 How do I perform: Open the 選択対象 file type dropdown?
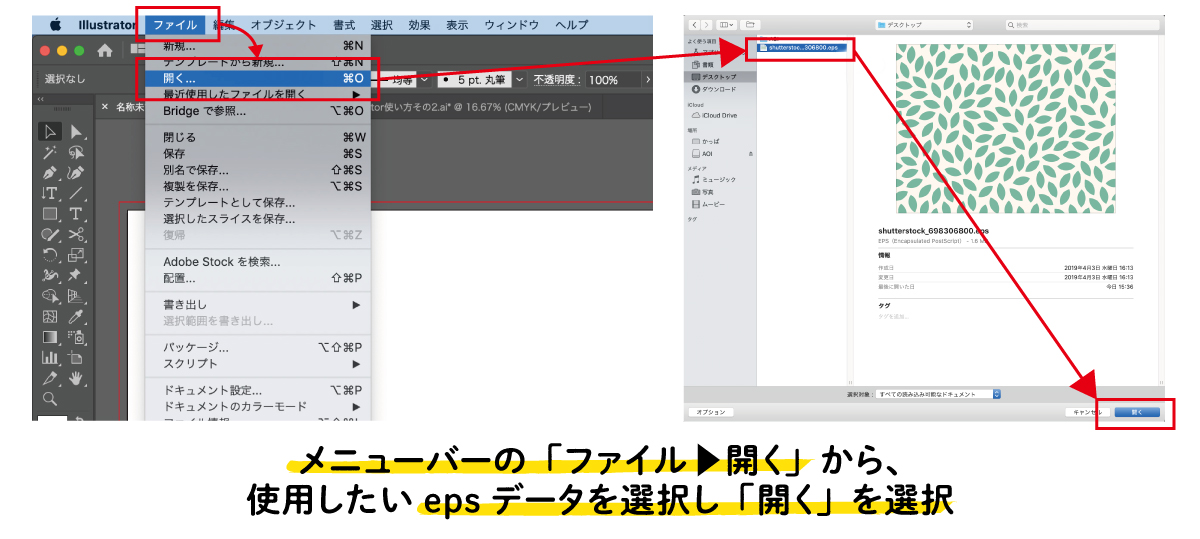(939, 394)
